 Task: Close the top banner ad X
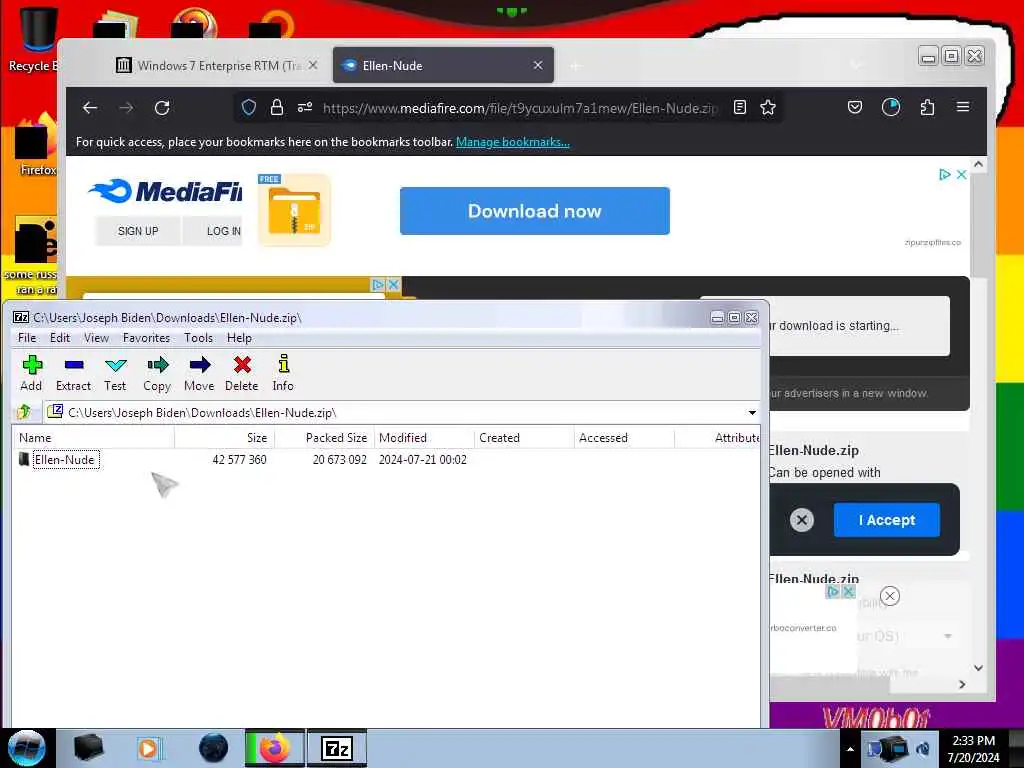tap(961, 174)
